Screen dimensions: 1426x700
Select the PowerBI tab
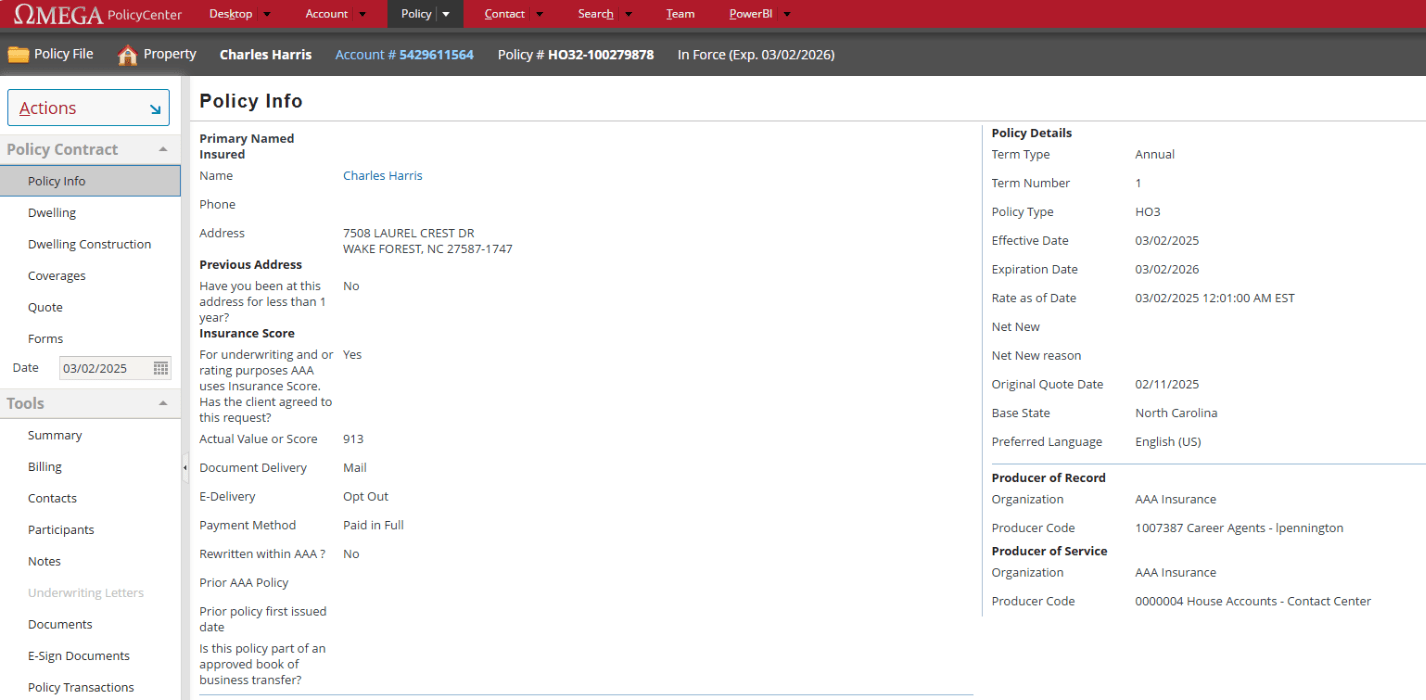click(x=751, y=14)
